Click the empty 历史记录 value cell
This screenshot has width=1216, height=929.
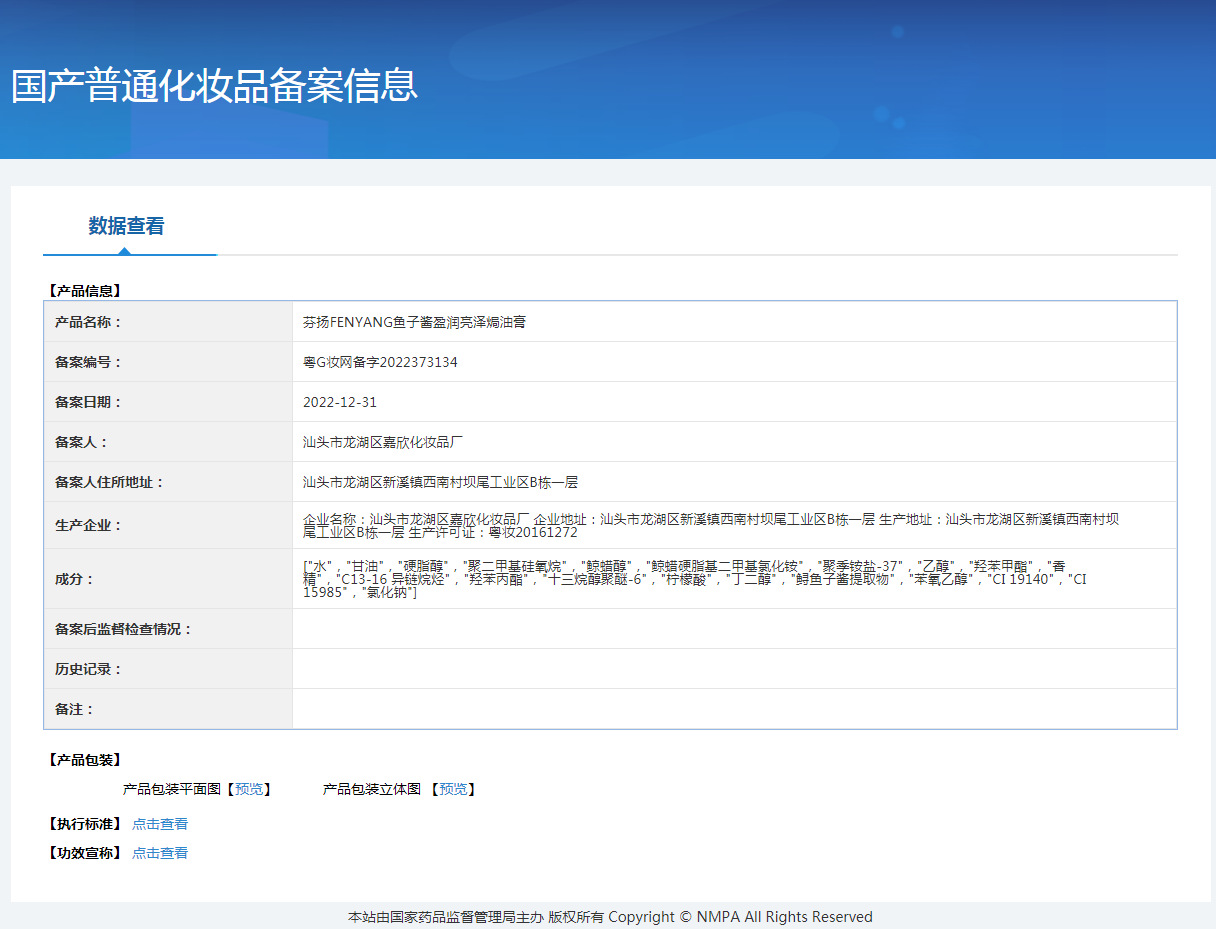[734, 669]
